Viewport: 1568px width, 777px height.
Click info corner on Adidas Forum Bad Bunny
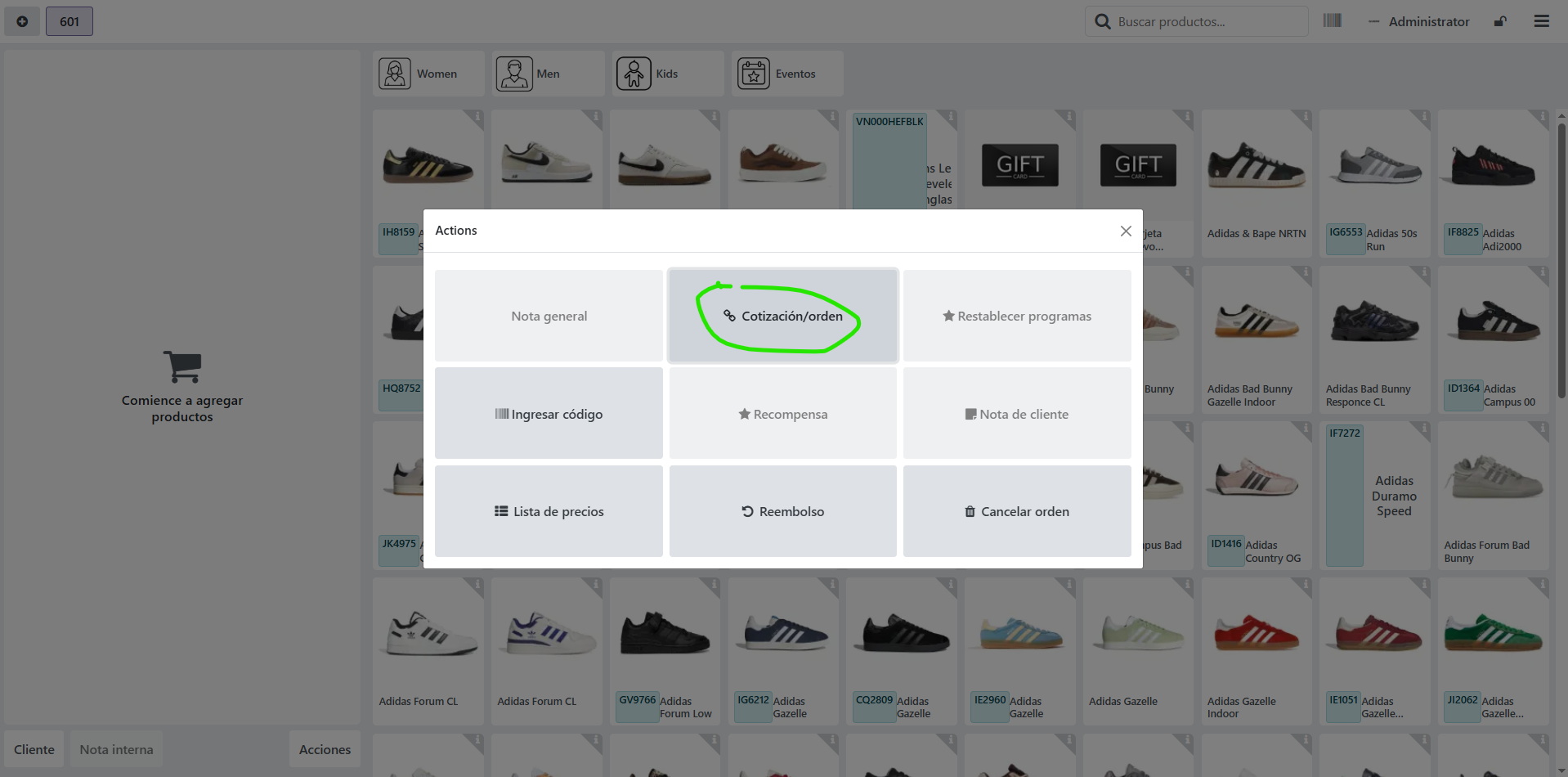tap(1542, 429)
